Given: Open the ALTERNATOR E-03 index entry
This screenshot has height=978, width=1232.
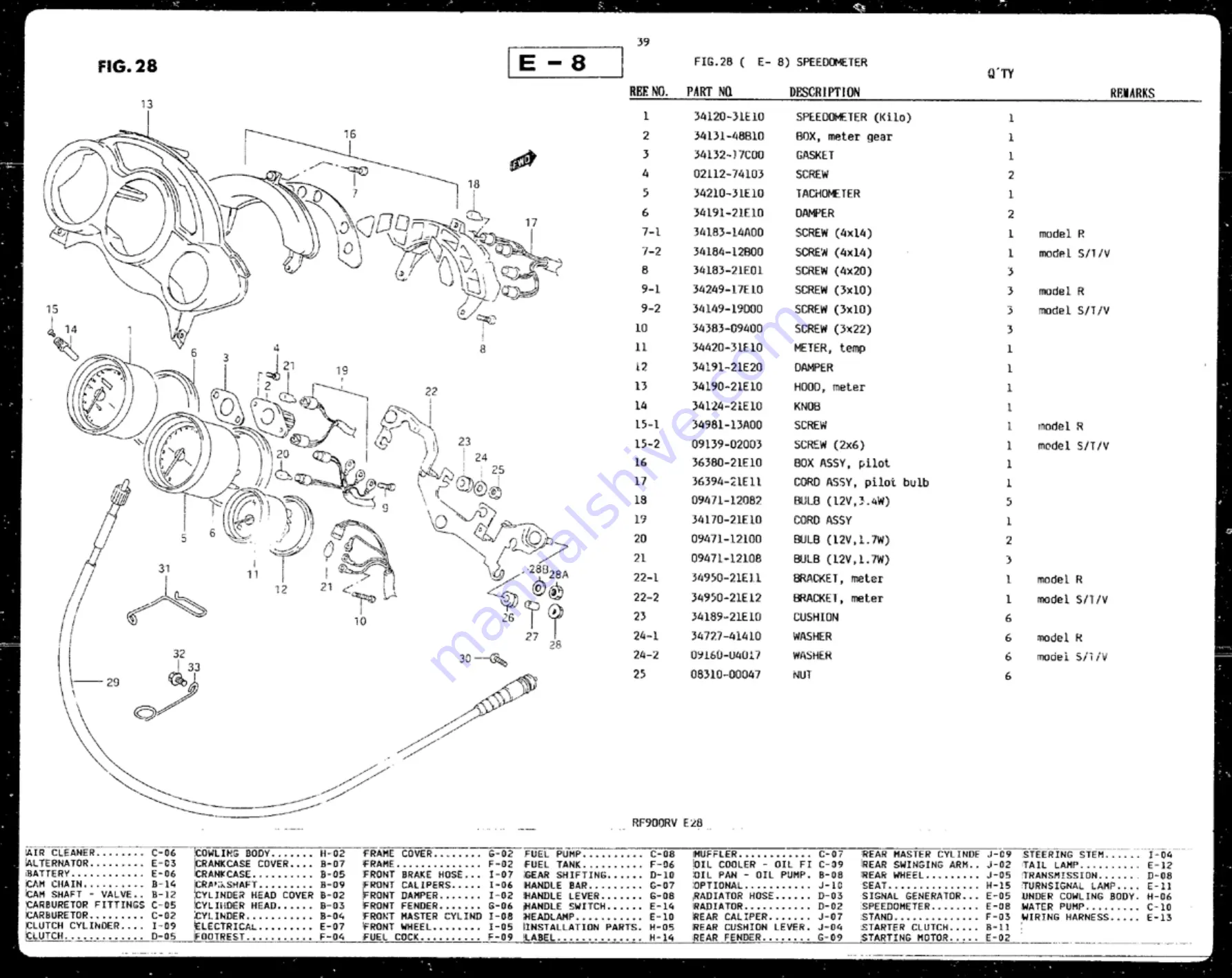Looking at the screenshot, I should click(x=101, y=864).
